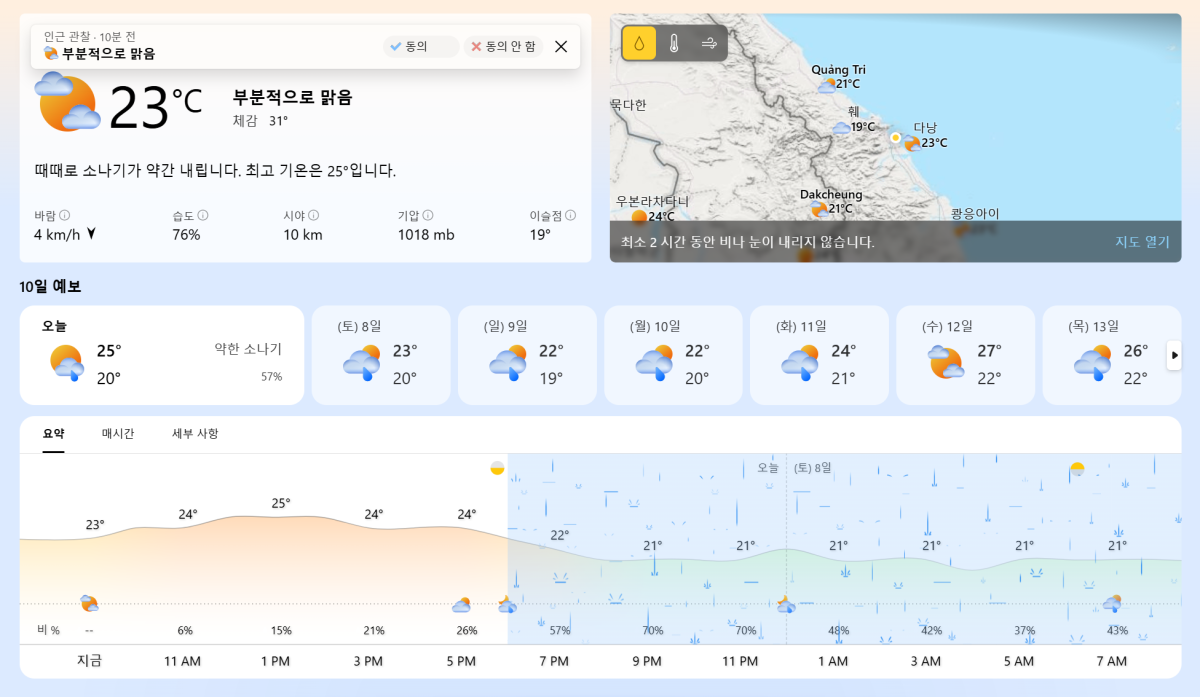This screenshot has height=697, width=1200.
Task: Click the 10 km visibility value
Action: tap(303, 235)
